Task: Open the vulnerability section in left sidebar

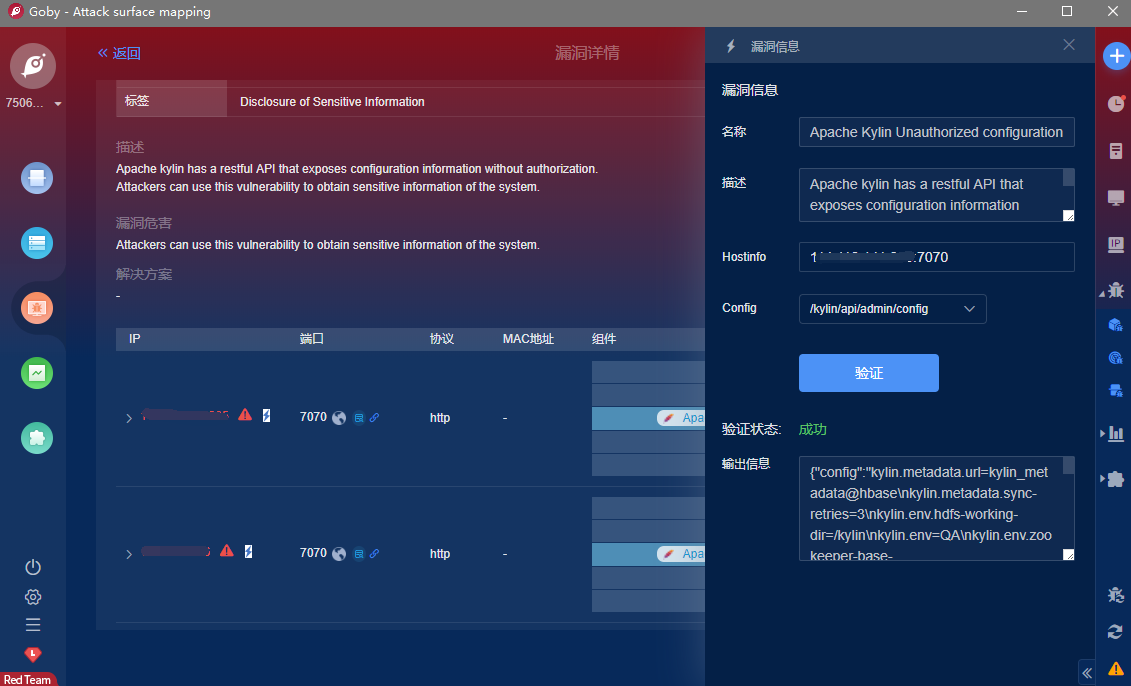Action: tap(37, 308)
